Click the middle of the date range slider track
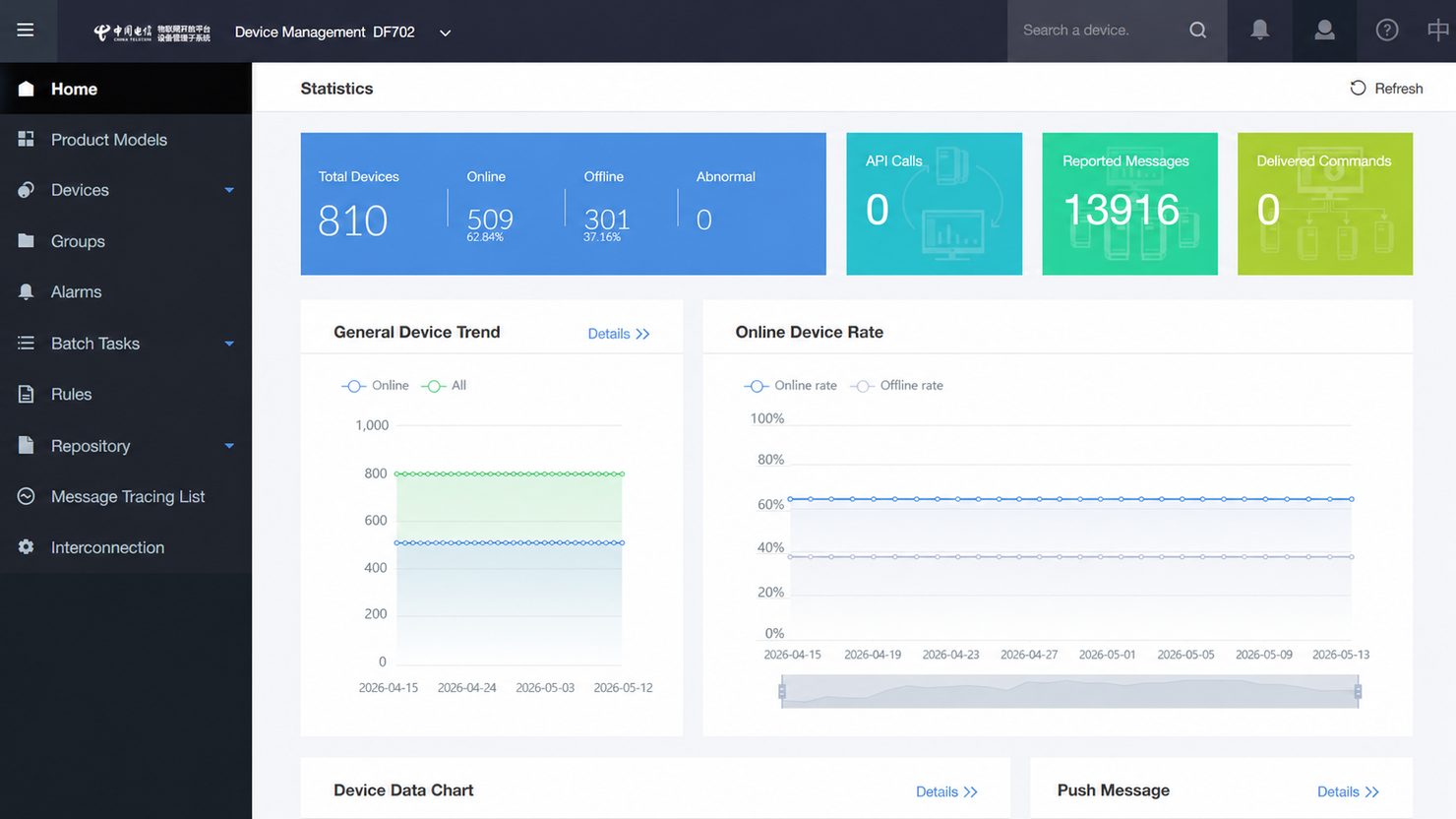Image resolution: width=1456 pixels, height=819 pixels. pos(1070,691)
